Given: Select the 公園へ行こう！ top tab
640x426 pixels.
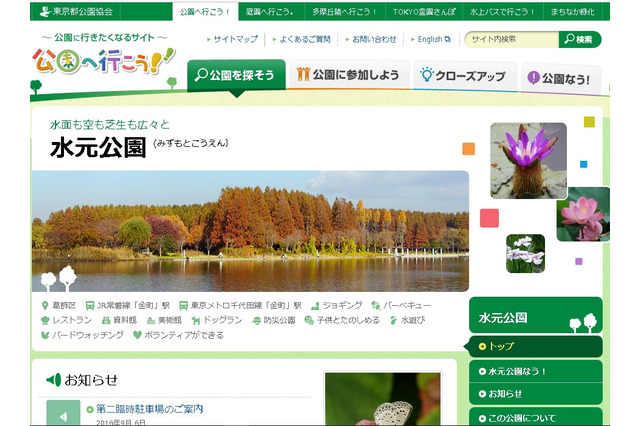Looking at the screenshot, I should 205,12.
